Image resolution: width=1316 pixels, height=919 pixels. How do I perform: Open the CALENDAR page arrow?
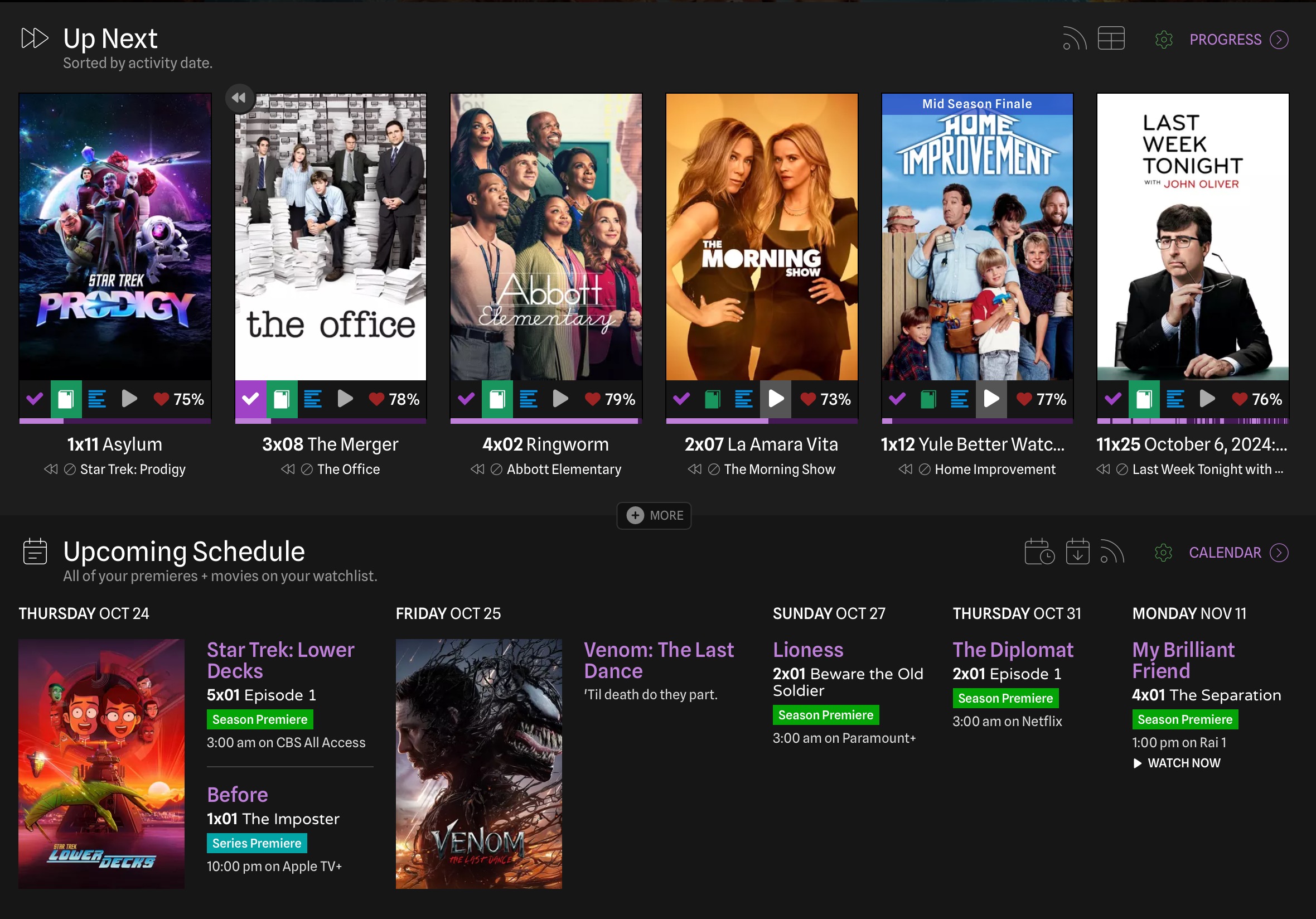(1279, 553)
